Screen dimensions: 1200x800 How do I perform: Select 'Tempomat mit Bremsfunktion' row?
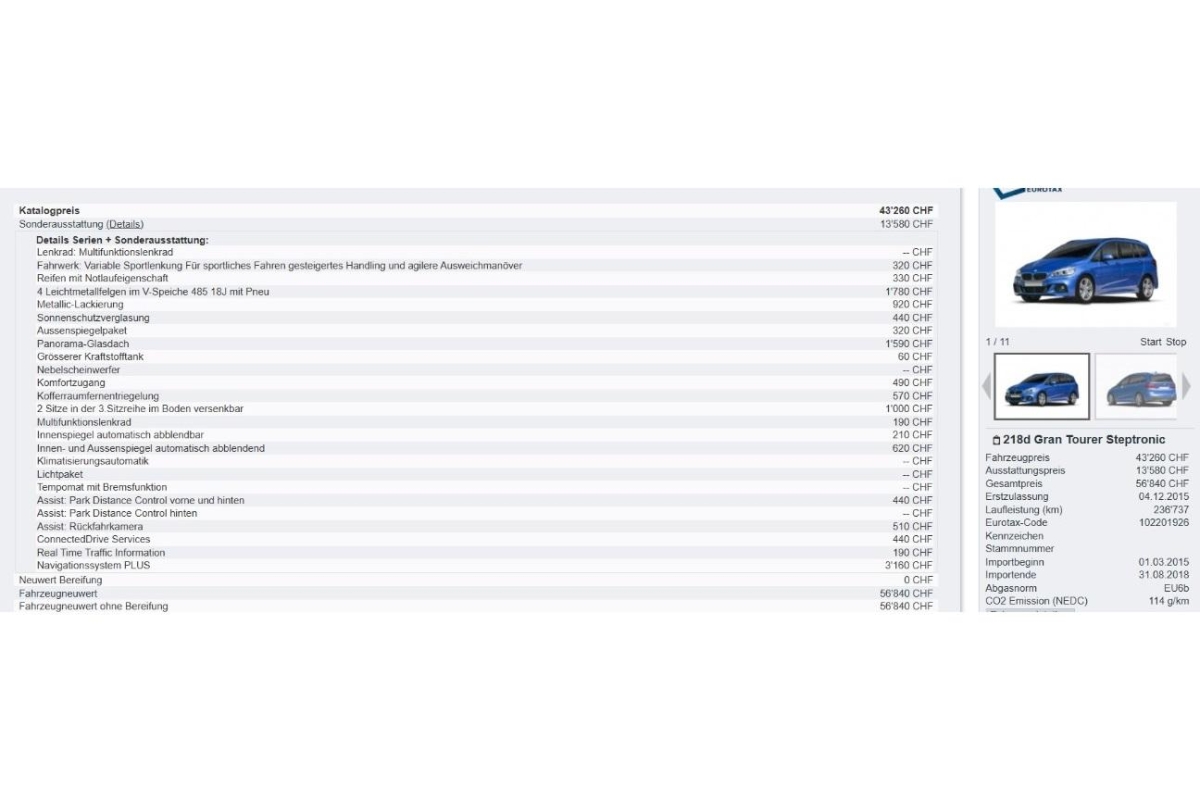pyautogui.click(x=476, y=487)
